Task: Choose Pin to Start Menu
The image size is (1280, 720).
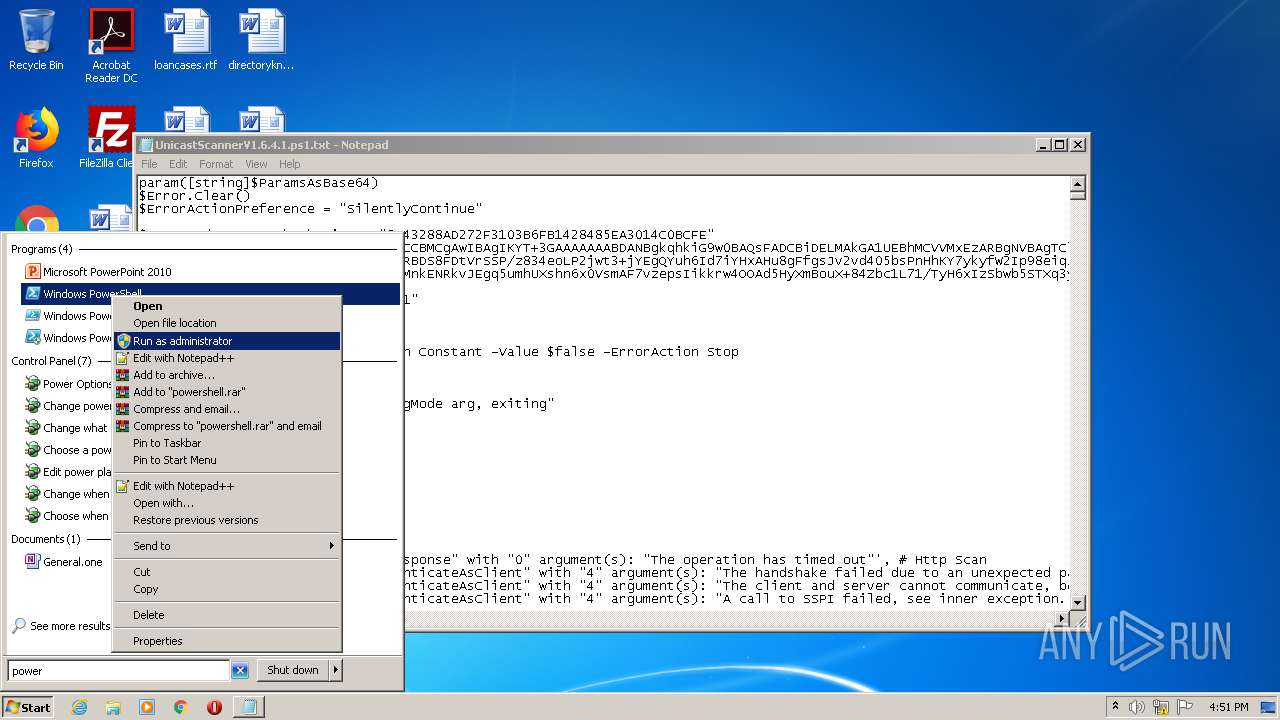Action: [x=227, y=460]
